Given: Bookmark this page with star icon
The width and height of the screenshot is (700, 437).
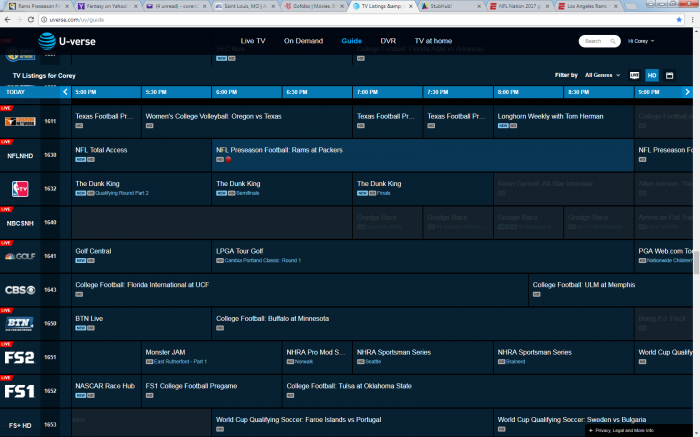Looking at the screenshot, I should pos(679,20).
